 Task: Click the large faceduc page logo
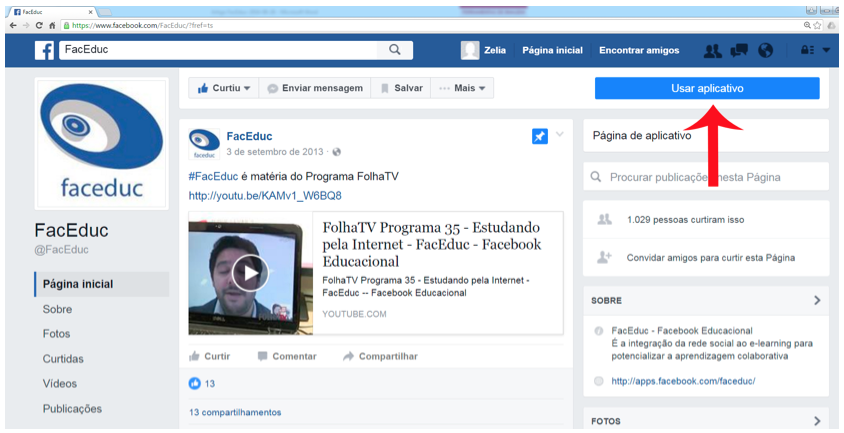point(102,143)
